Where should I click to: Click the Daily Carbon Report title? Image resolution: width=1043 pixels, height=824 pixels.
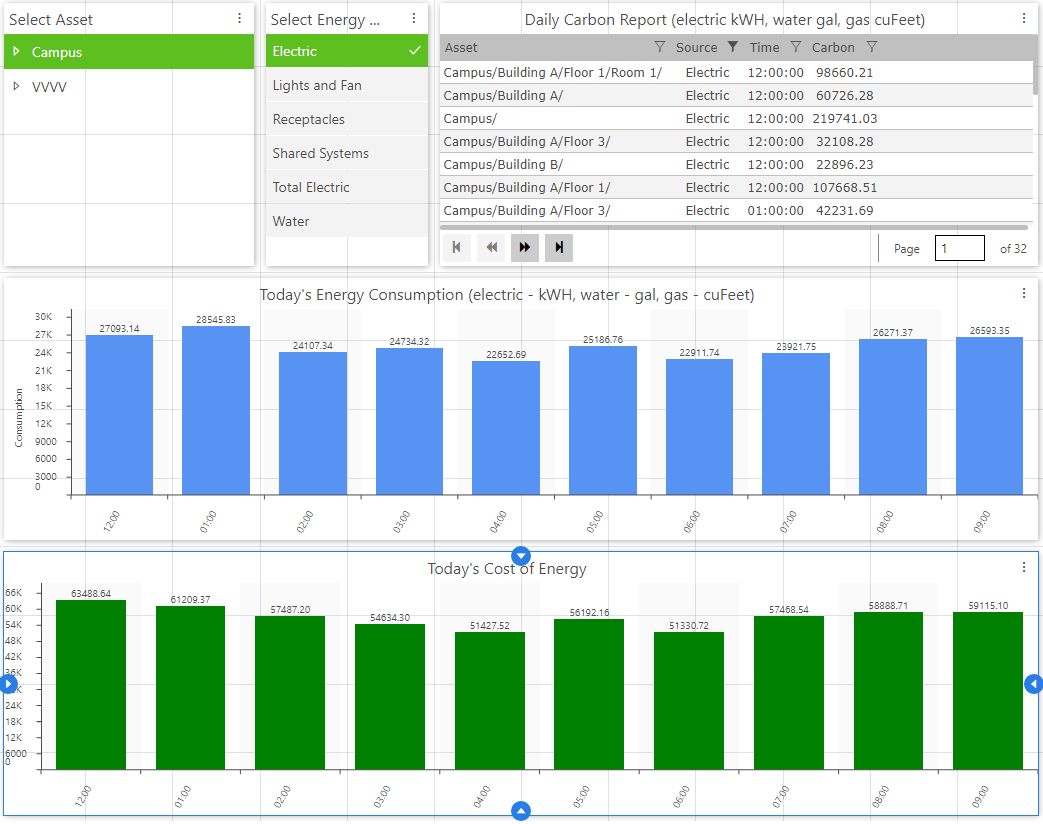(724, 20)
